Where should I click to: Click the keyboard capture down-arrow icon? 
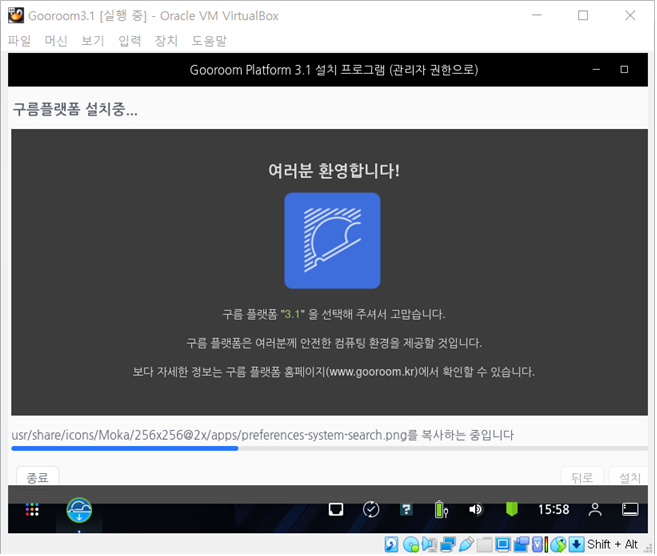click(576, 544)
